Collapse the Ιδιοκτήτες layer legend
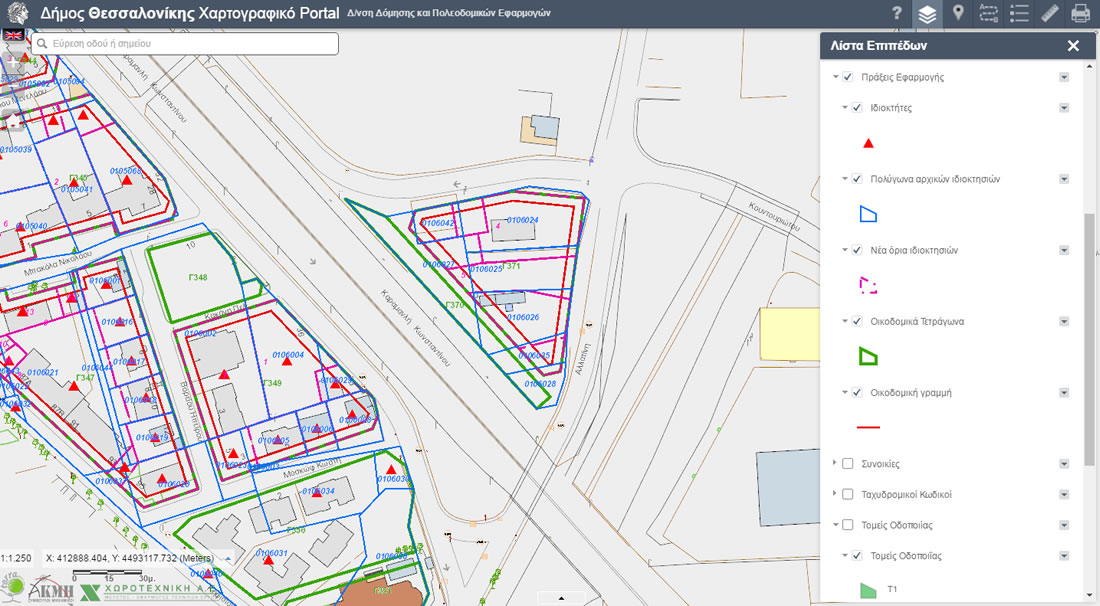 click(845, 107)
